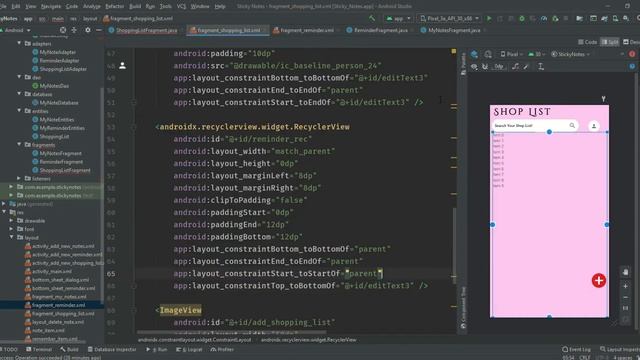Open the app run configuration dropdown
The image size is (640, 360).
click(x=398, y=18)
